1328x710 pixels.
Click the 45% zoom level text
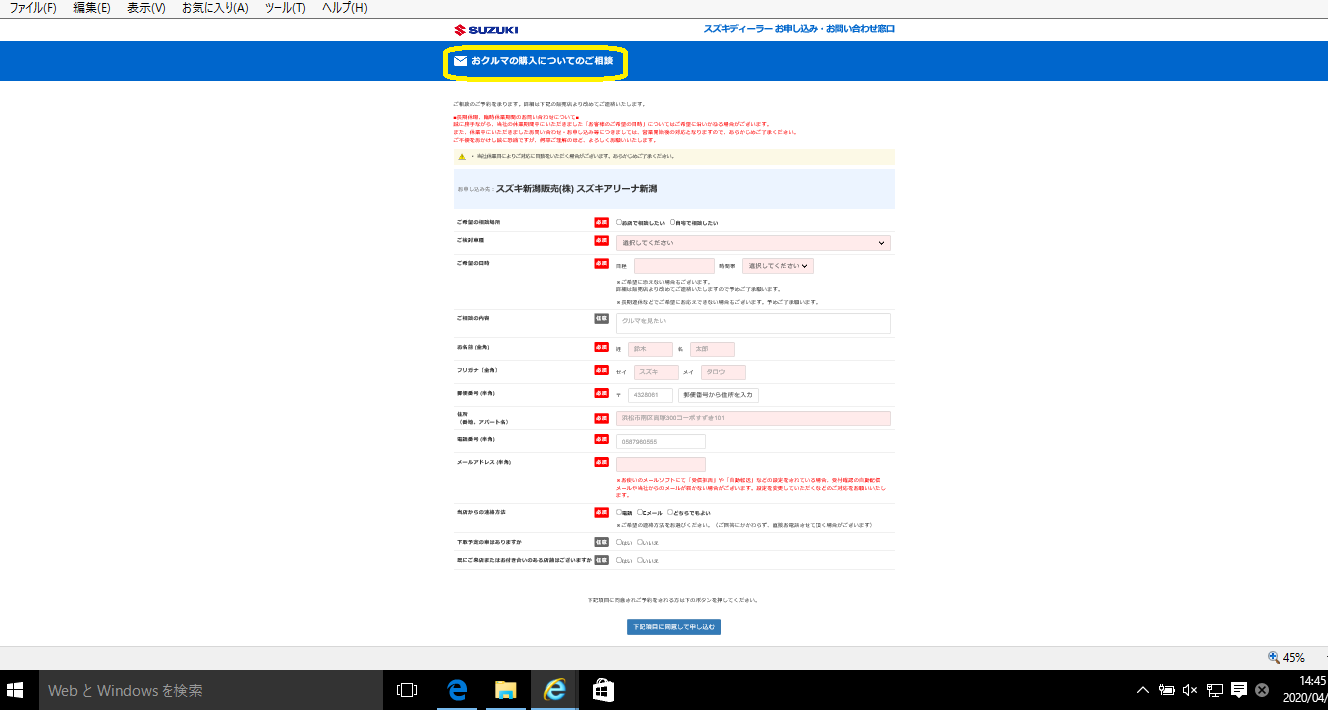(x=1294, y=658)
